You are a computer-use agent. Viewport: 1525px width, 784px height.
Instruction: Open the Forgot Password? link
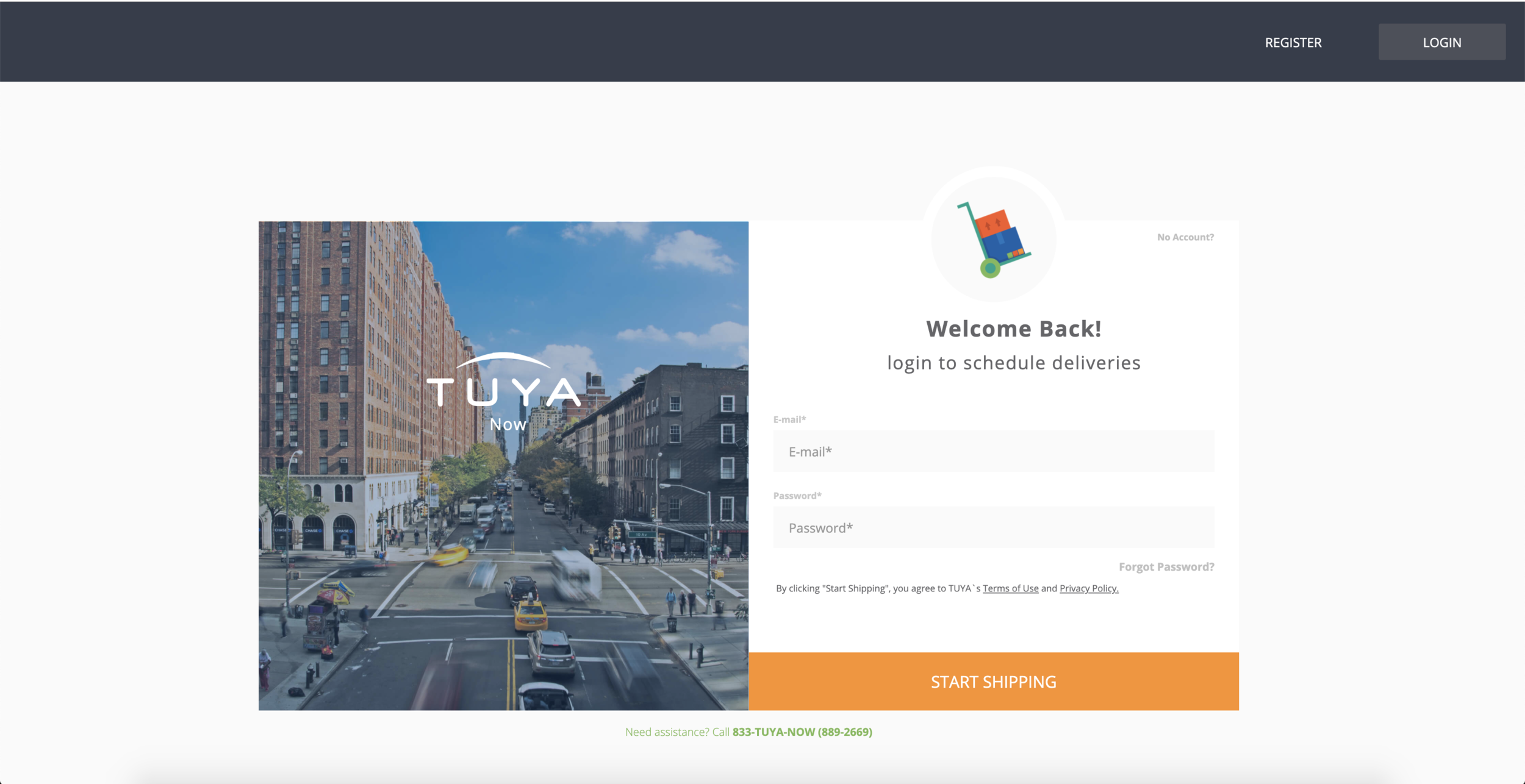click(1166, 567)
